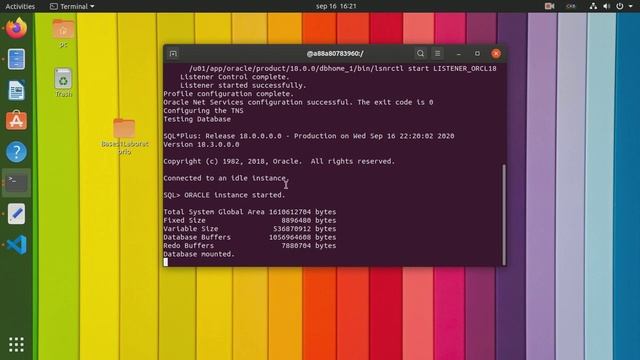This screenshot has width=640, height=360.
Task: Maximize the terminal window
Action: pos(477,53)
